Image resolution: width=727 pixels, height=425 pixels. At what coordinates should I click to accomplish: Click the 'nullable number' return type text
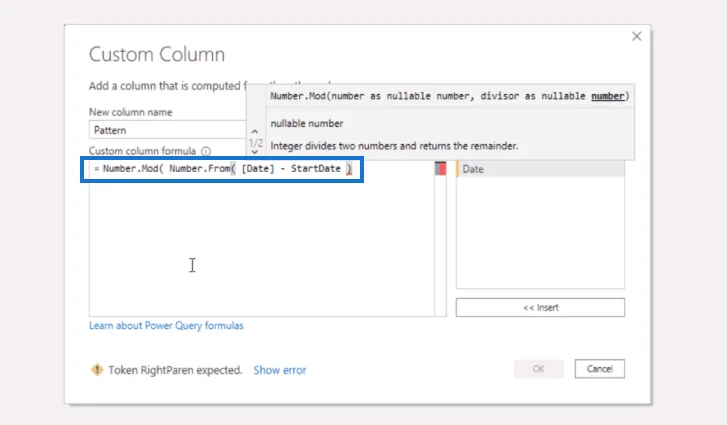tap(307, 123)
